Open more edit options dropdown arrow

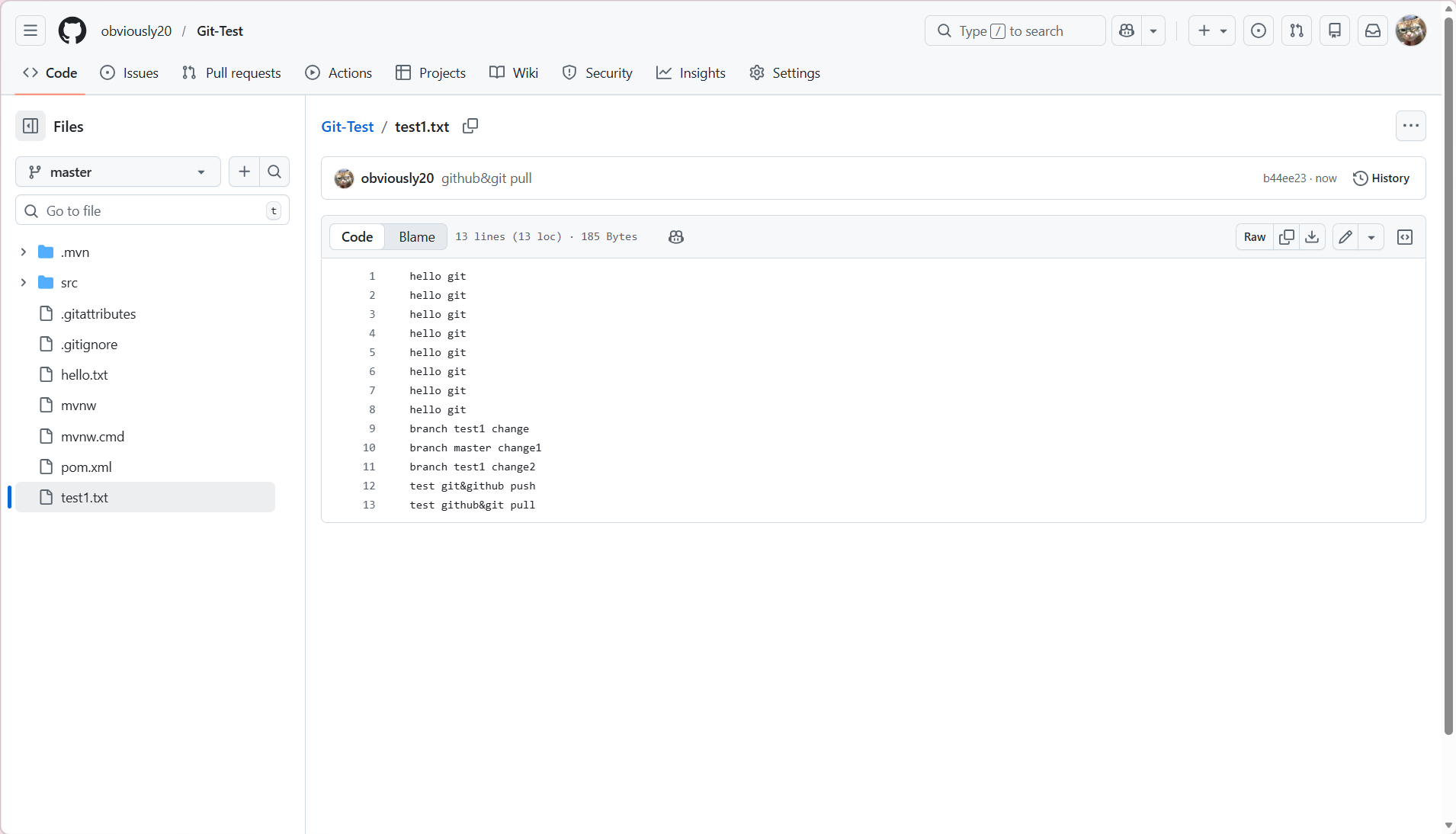point(1371,237)
